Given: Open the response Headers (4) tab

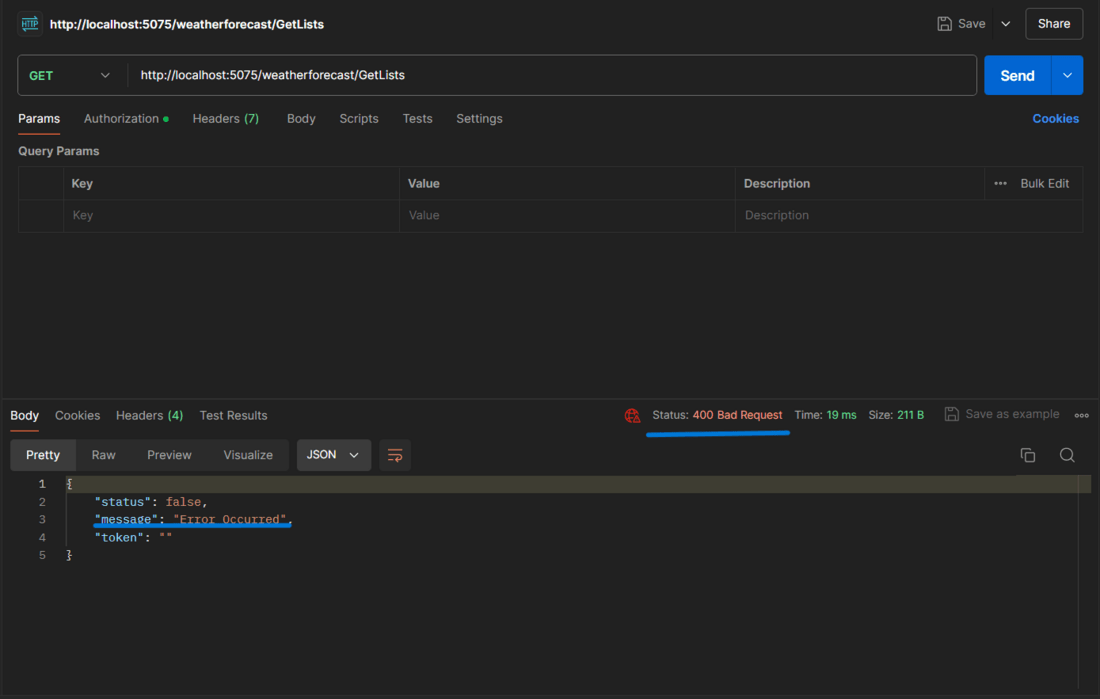Looking at the screenshot, I should 149,415.
